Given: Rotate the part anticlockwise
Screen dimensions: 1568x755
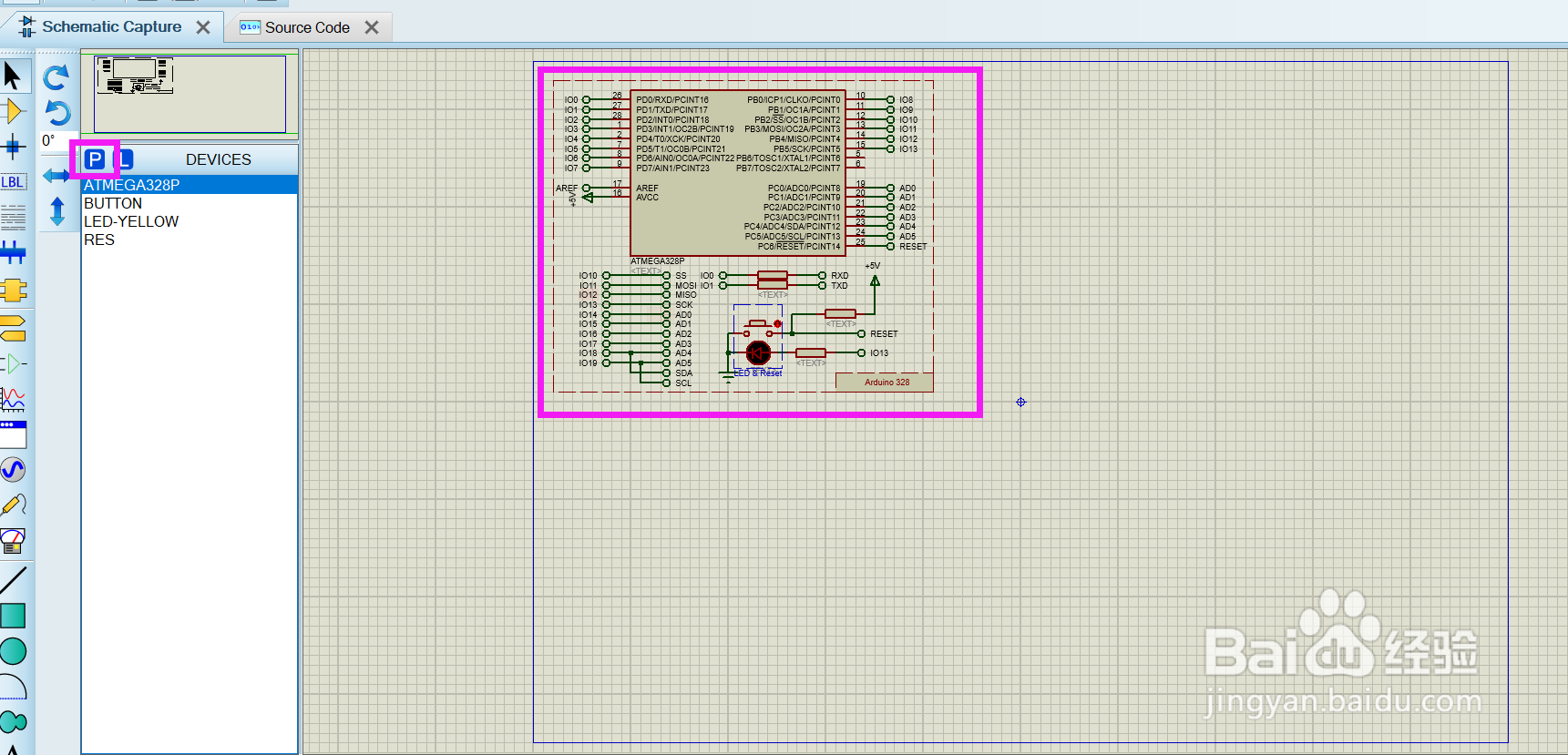Looking at the screenshot, I should tap(56, 113).
